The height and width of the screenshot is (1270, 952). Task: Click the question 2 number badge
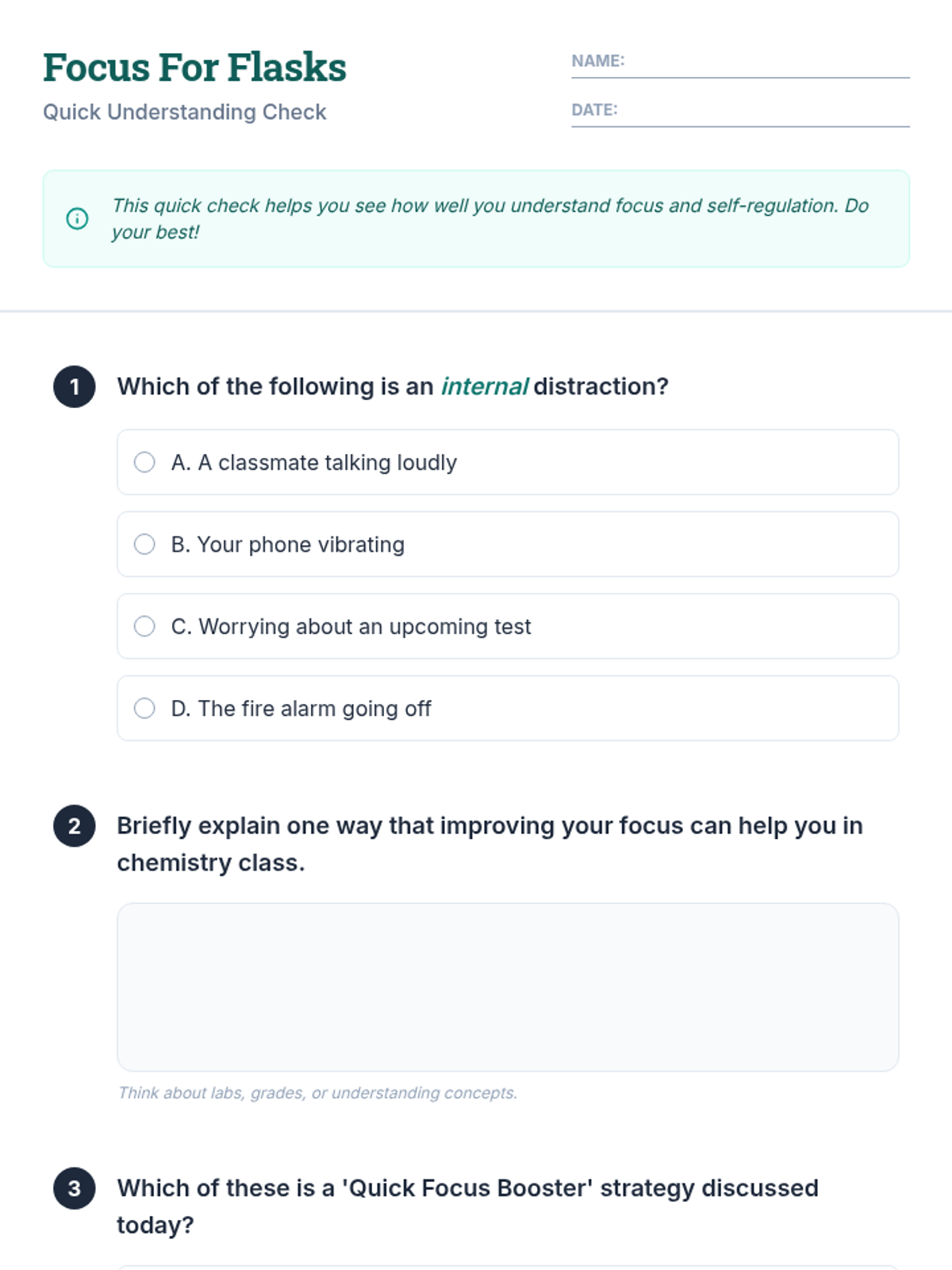point(75,825)
